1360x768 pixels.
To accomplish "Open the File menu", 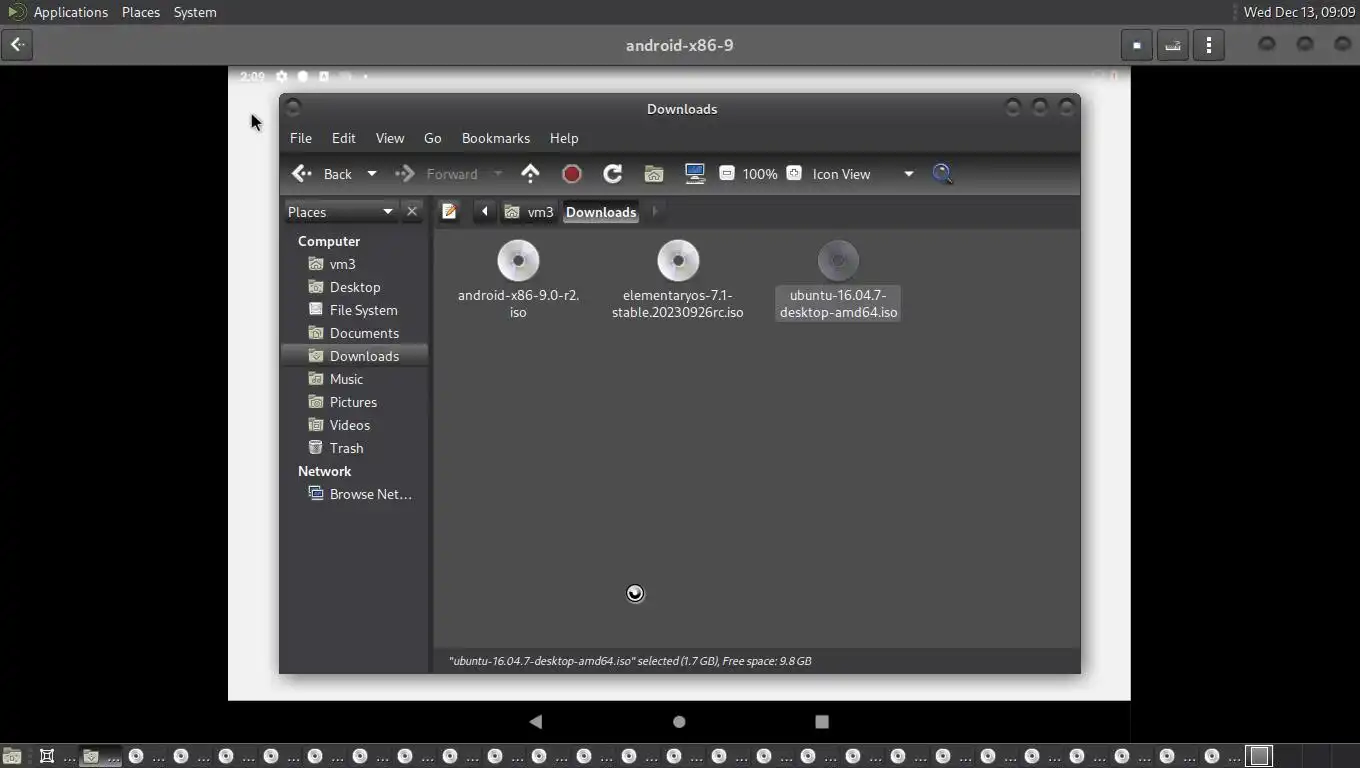I will [301, 138].
